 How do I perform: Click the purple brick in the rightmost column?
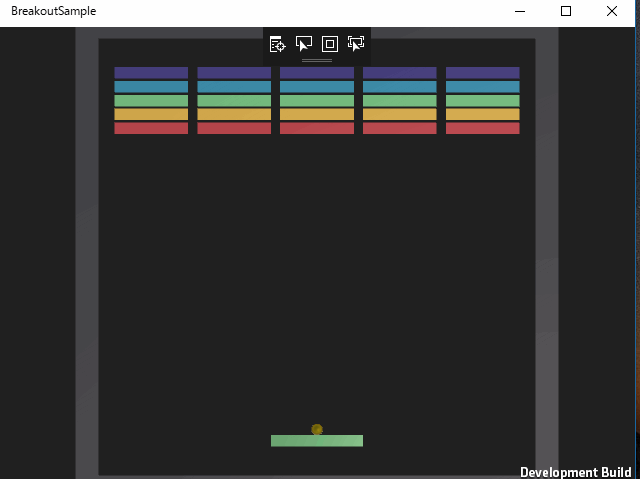pyautogui.click(x=482, y=73)
